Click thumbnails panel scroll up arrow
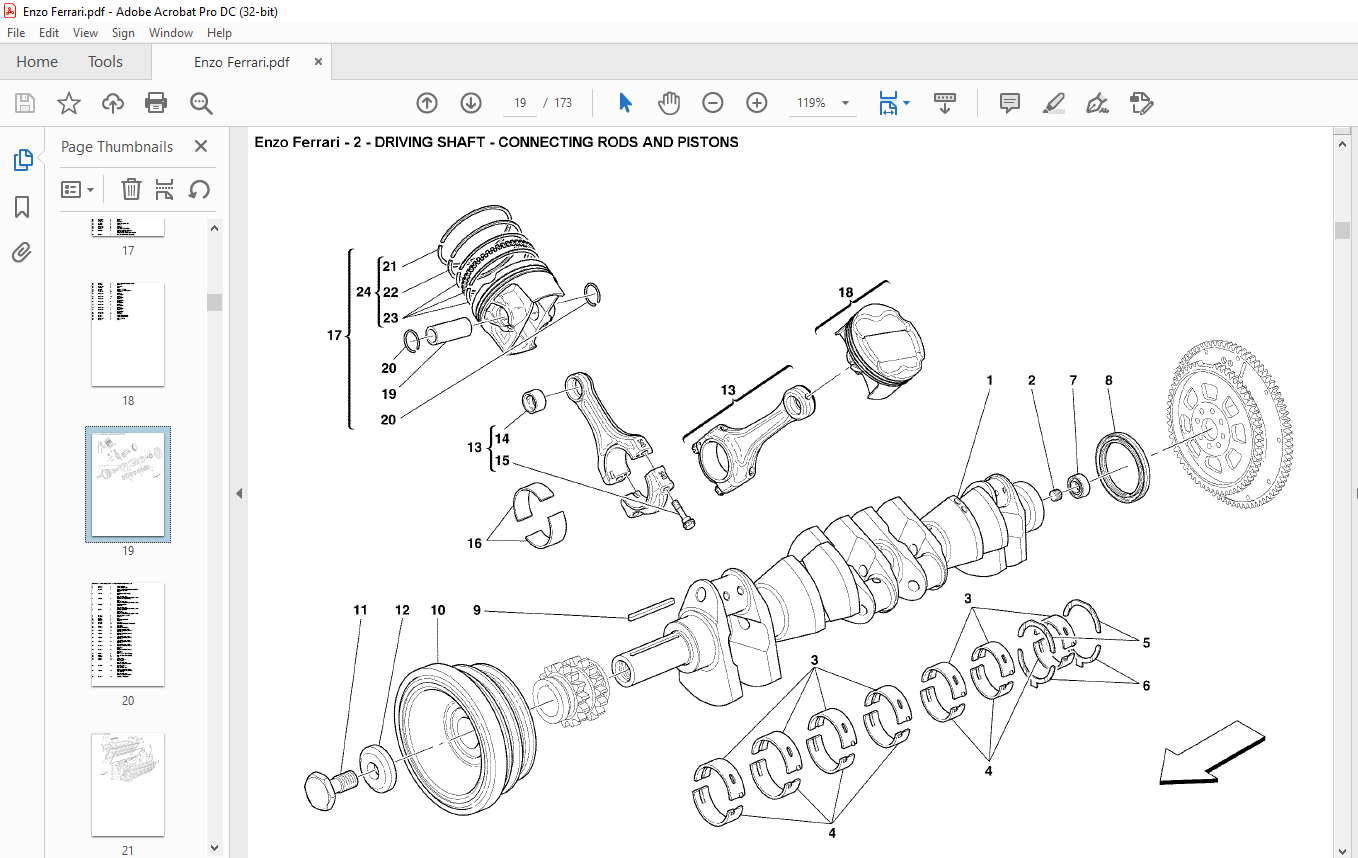 [x=215, y=227]
